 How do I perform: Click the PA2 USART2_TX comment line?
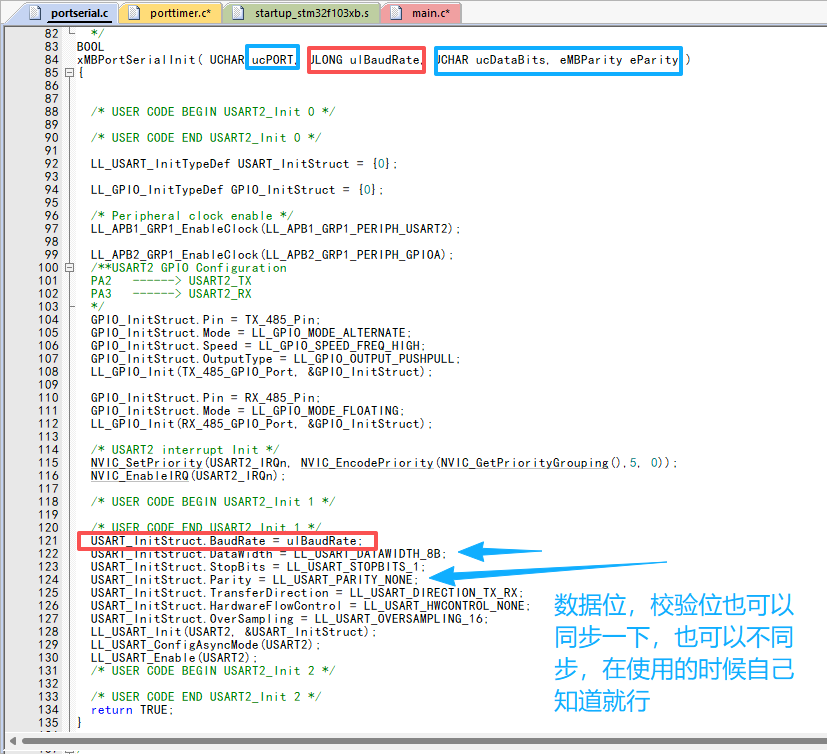tap(171, 281)
